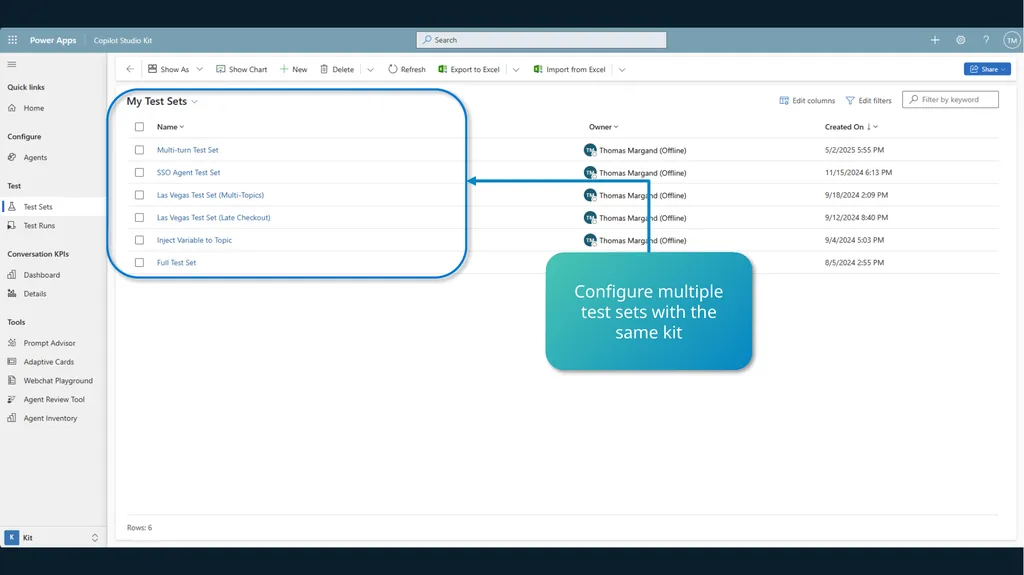Open the Full Test Set link
This screenshot has width=1024, height=575.
coord(176,263)
